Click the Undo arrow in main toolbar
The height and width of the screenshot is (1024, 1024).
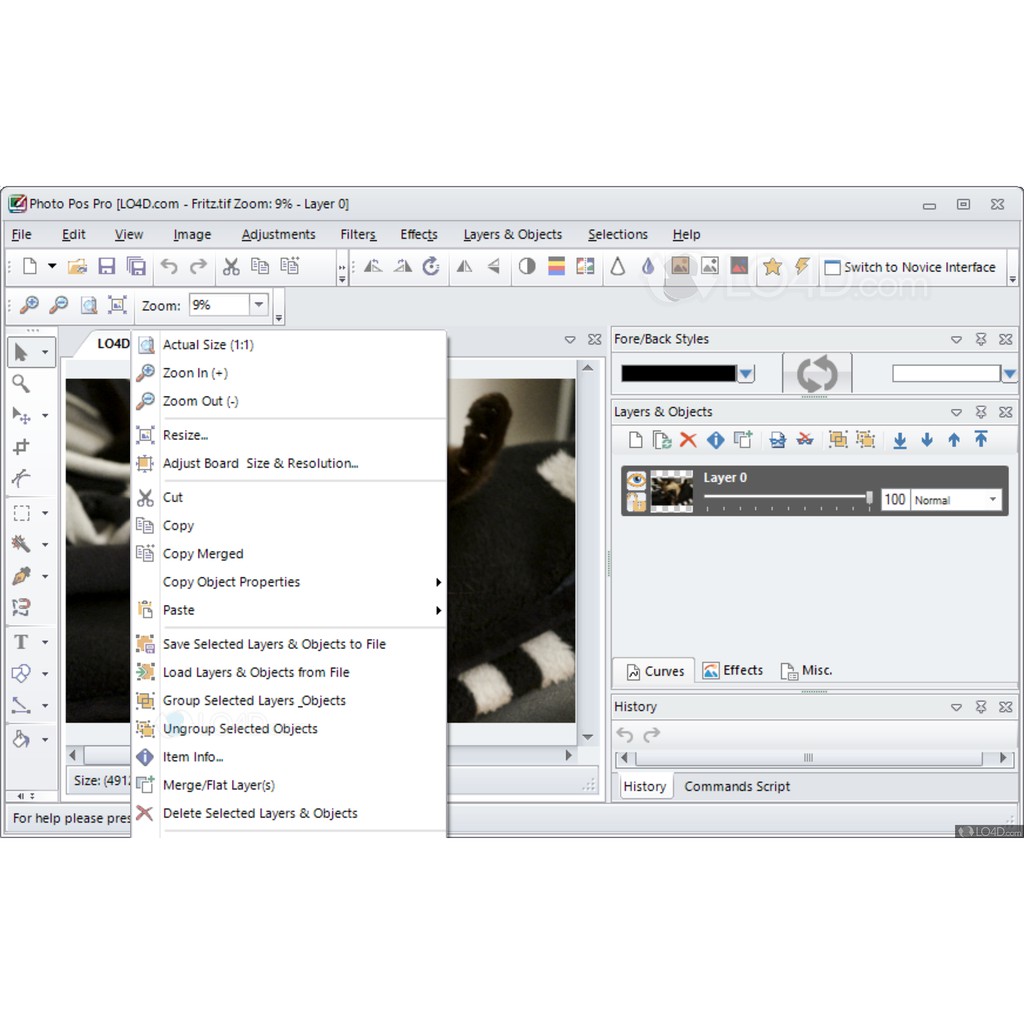point(169,266)
